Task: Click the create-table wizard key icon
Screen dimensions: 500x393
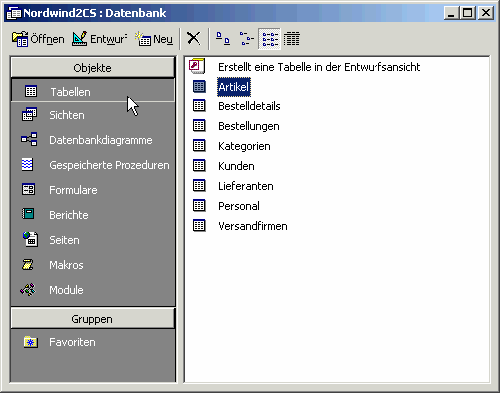Action: coord(197,66)
